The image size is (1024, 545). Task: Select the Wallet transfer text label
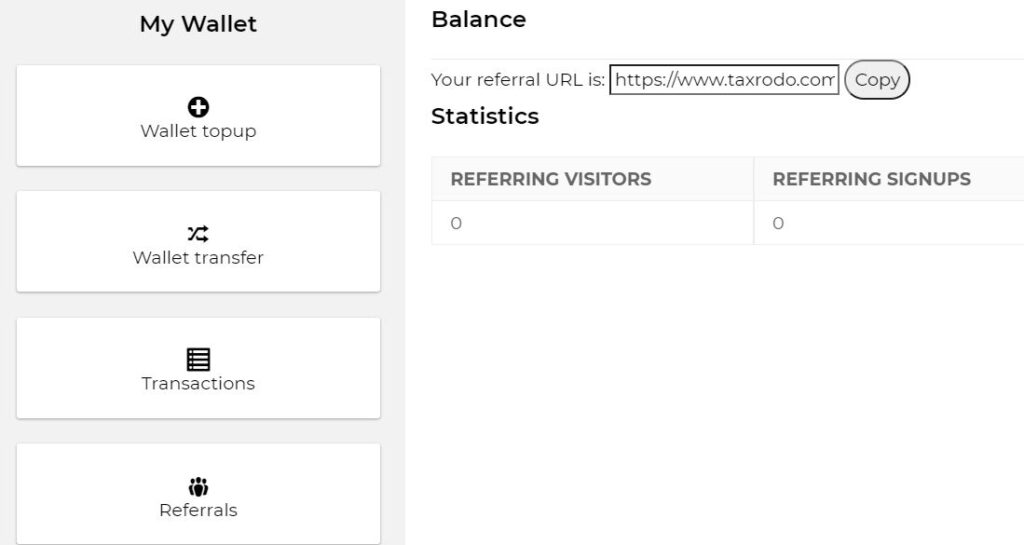pos(198,258)
